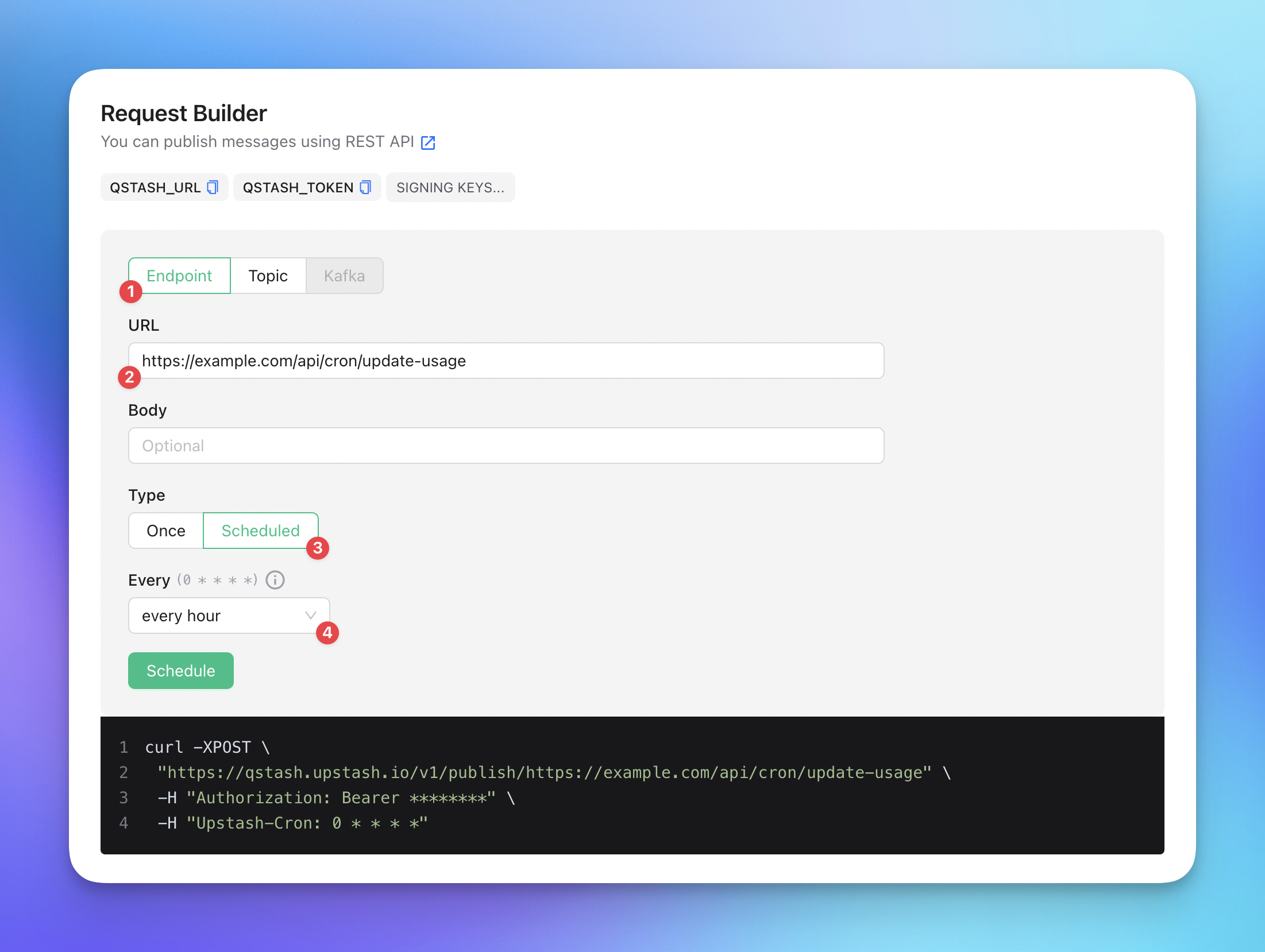
Task: Click the dropdown chevron arrow
Action: tap(311, 616)
